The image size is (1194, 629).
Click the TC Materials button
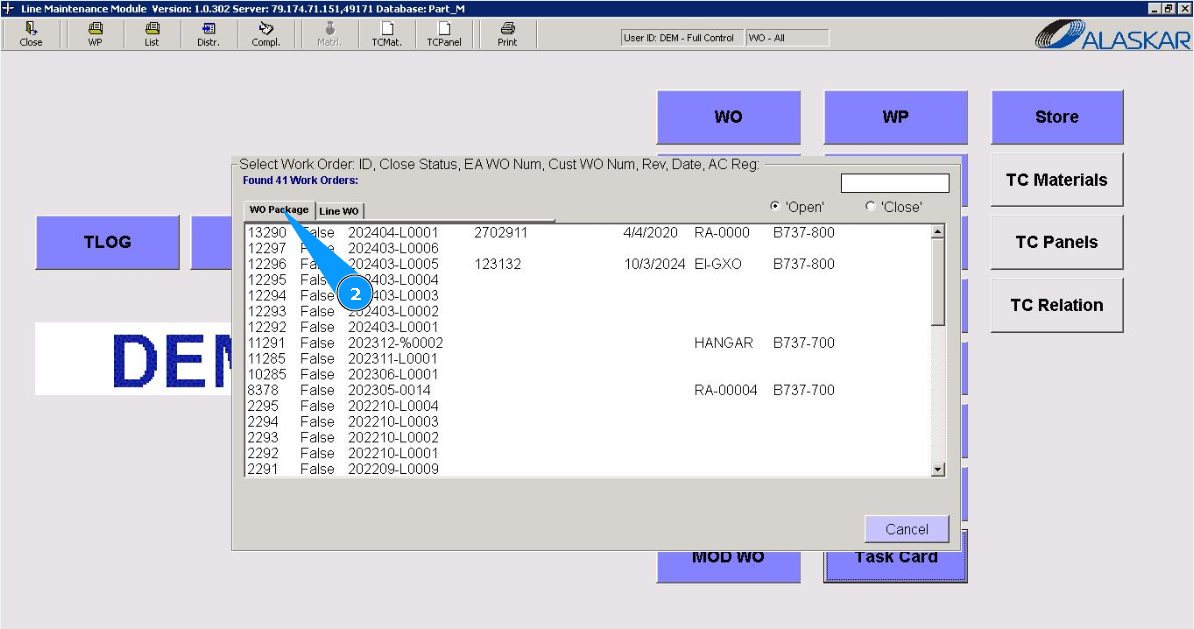coord(1056,180)
